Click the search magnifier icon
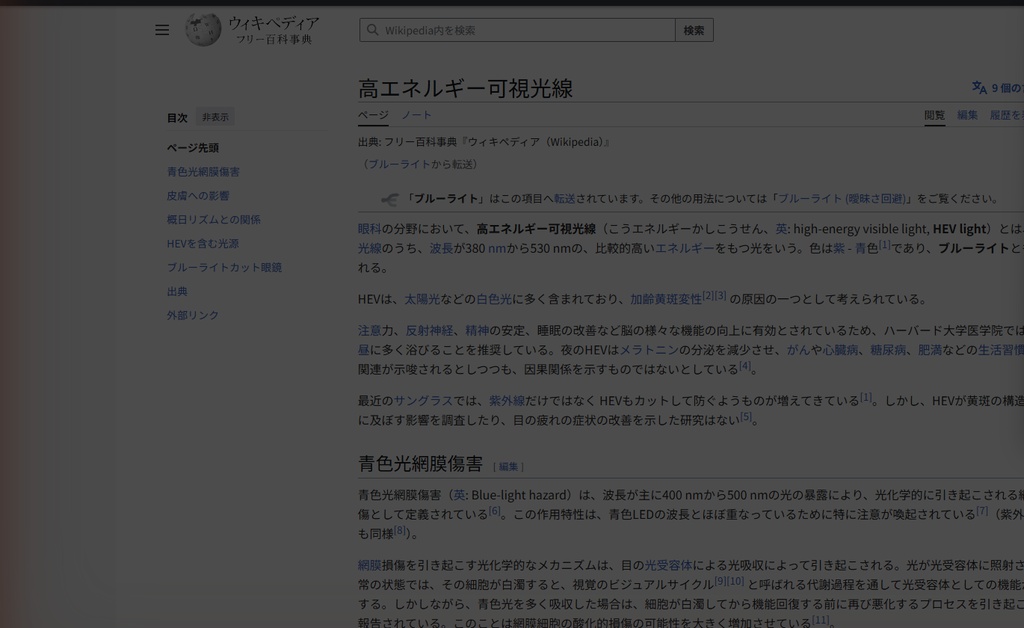The width and height of the screenshot is (1024, 628). [372, 30]
